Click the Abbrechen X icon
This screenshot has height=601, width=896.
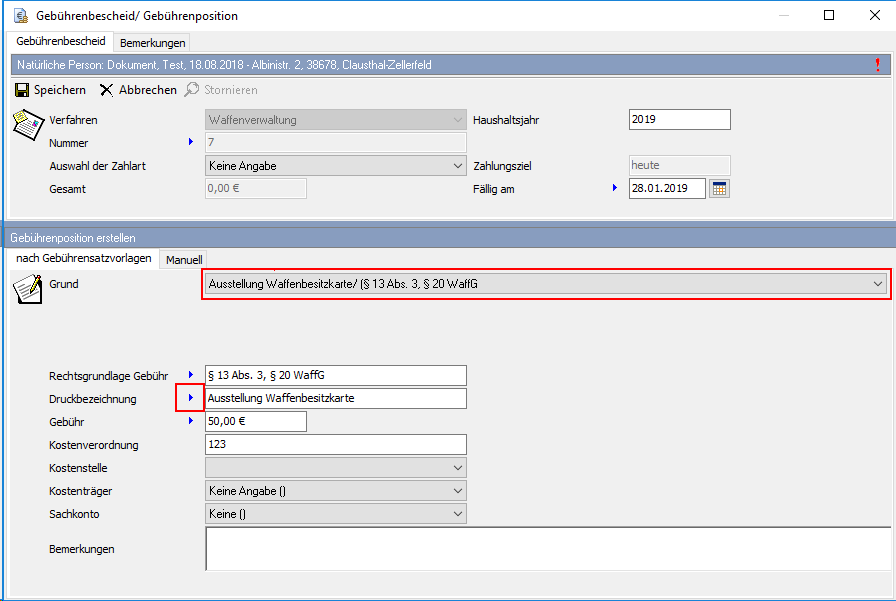coord(107,90)
